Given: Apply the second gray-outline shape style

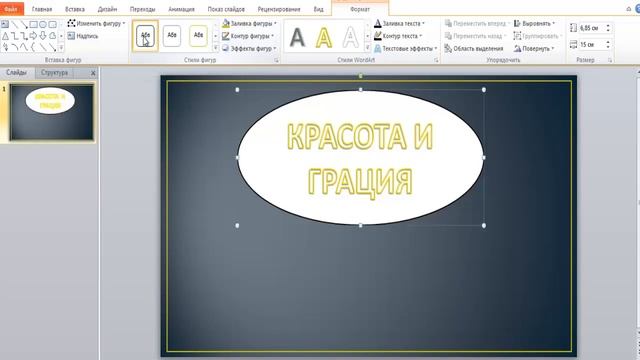Looking at the screenshot, I should click(x=172, y=36).
